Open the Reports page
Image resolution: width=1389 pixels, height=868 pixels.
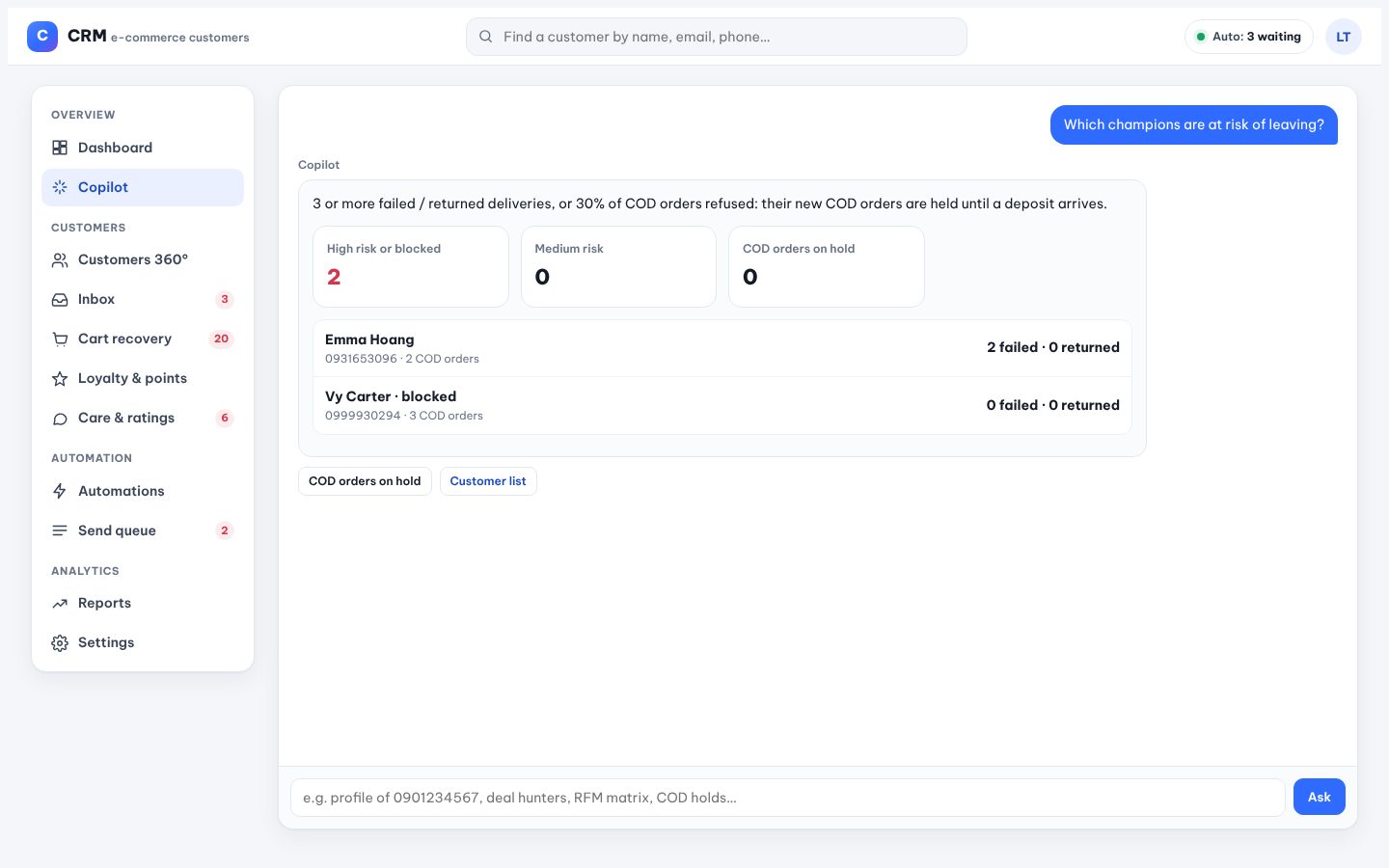click(143, 603)
